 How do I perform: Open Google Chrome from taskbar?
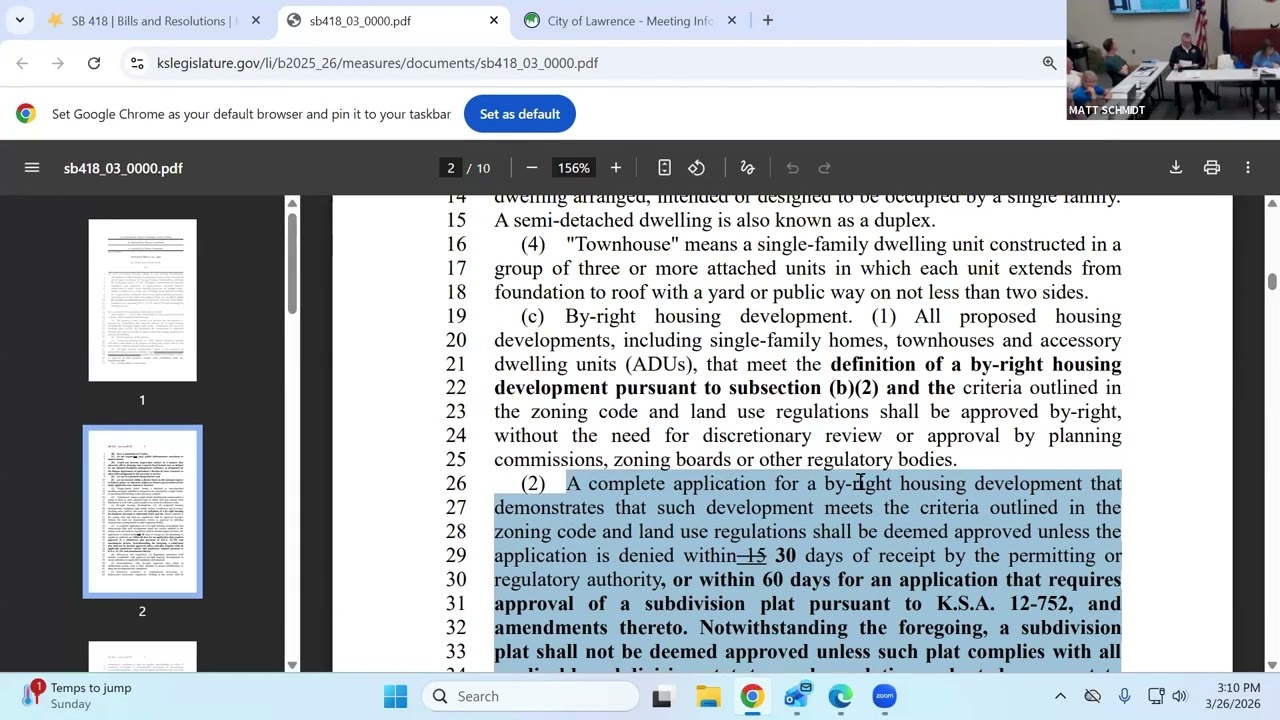click(x=752, y=696)
